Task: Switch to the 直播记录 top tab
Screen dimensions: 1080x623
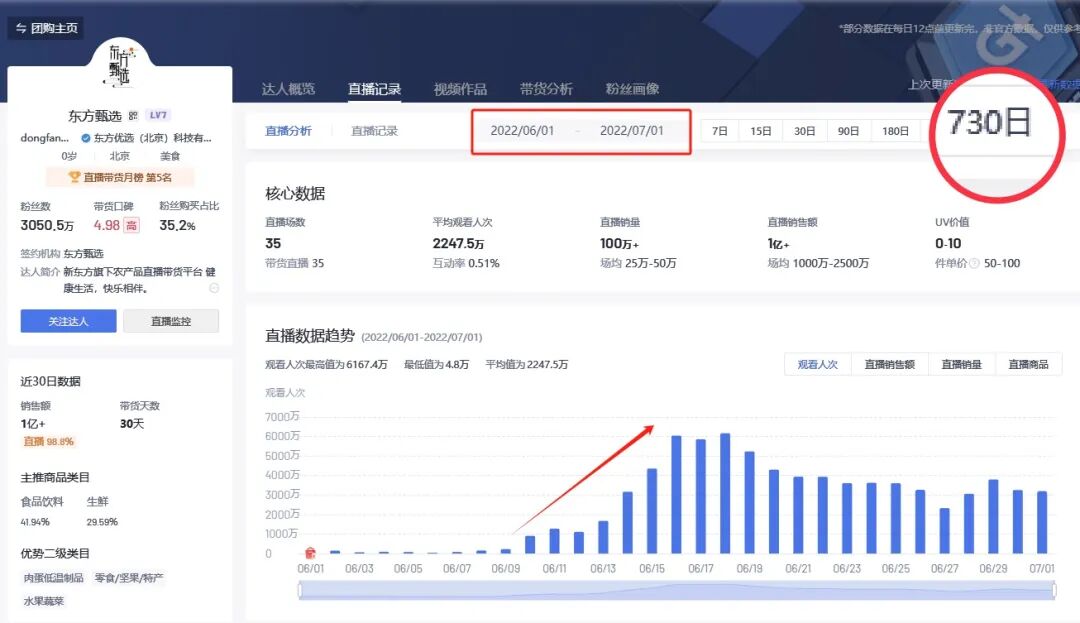Action: click(374, 89)
